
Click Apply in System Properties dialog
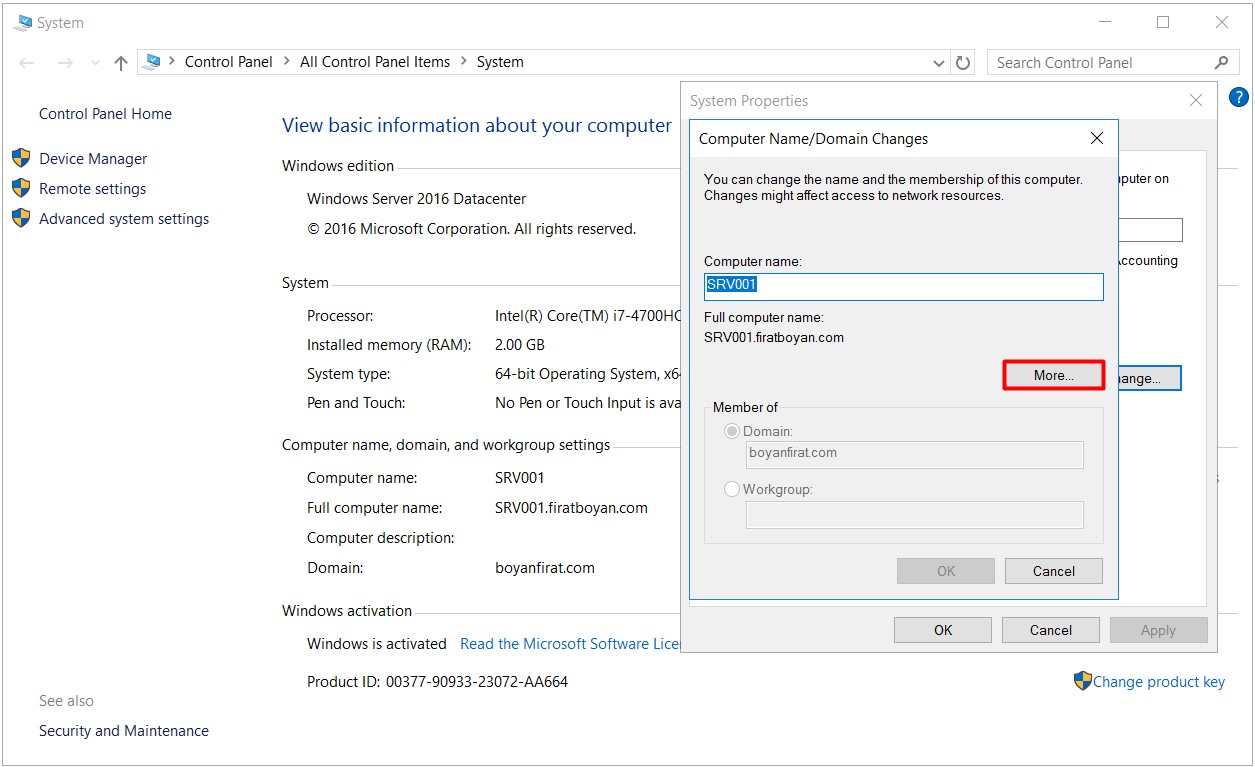1158,630
